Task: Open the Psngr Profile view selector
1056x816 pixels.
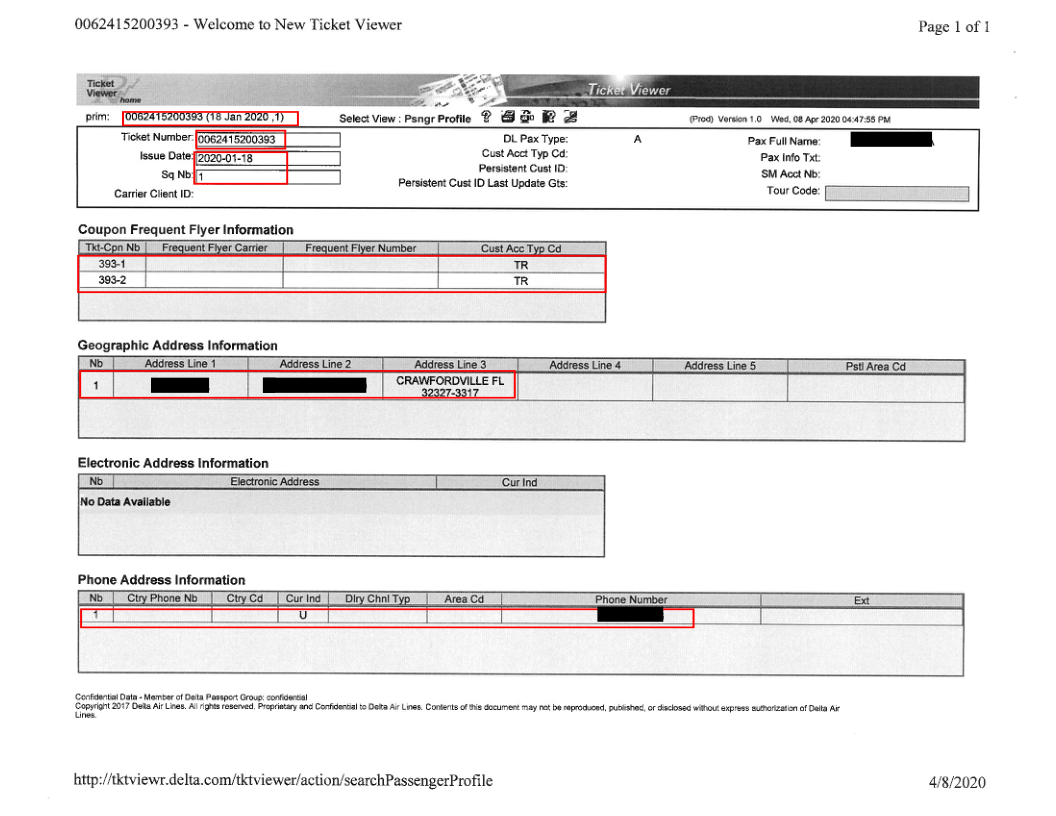Action: click(x=436, y=119)
